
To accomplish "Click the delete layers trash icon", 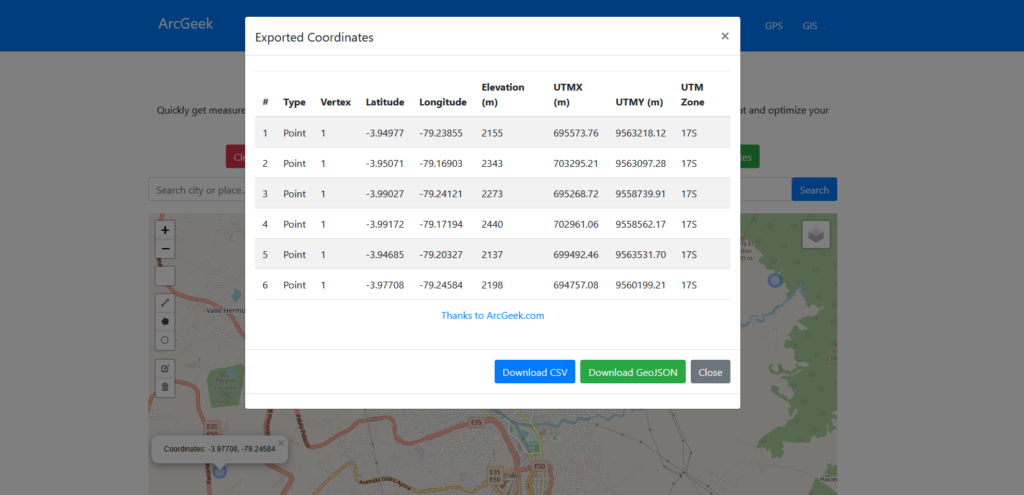I will pos(165,387).
